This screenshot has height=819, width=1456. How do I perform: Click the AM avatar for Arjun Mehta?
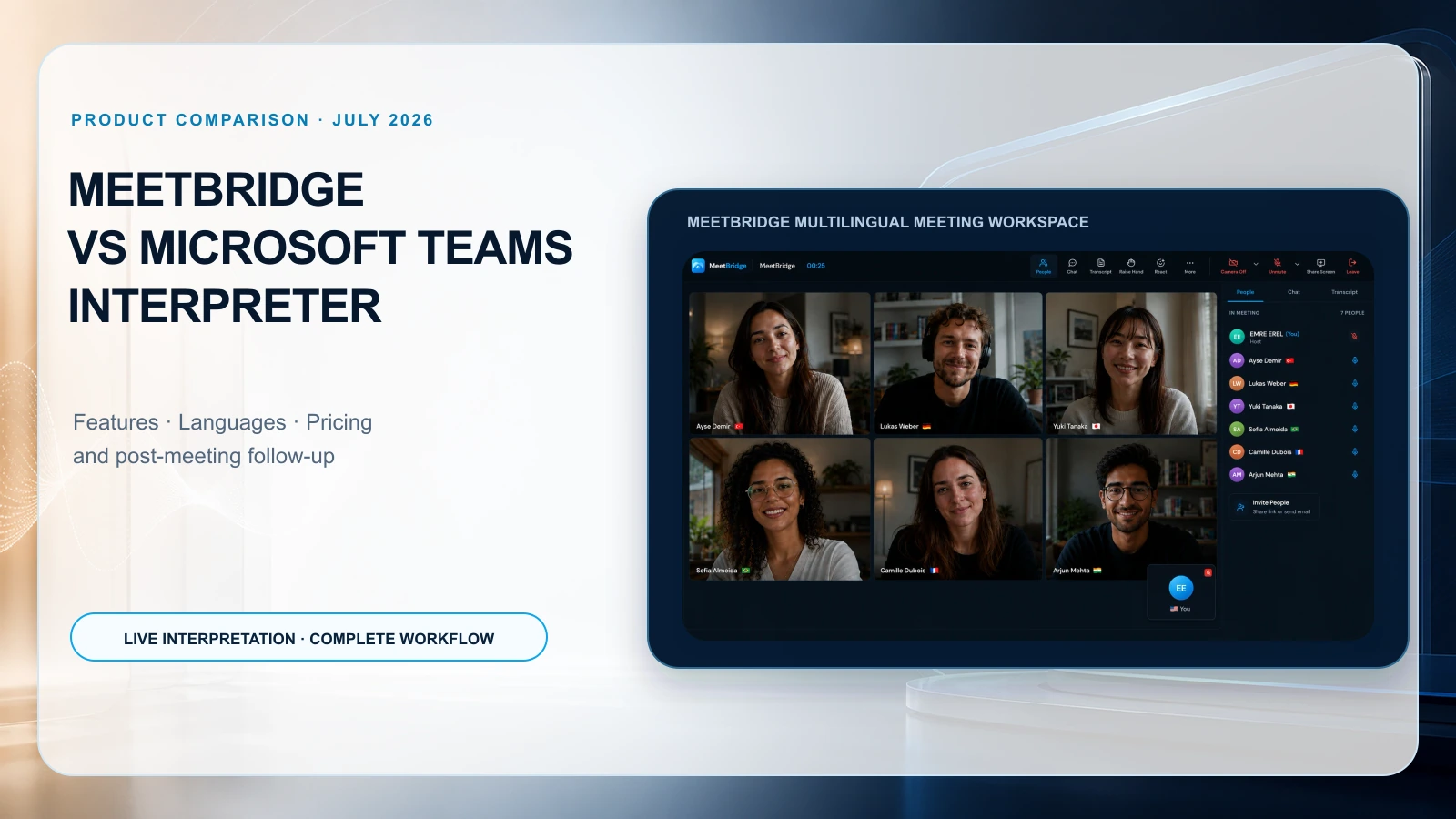[x=1237, y=474]
